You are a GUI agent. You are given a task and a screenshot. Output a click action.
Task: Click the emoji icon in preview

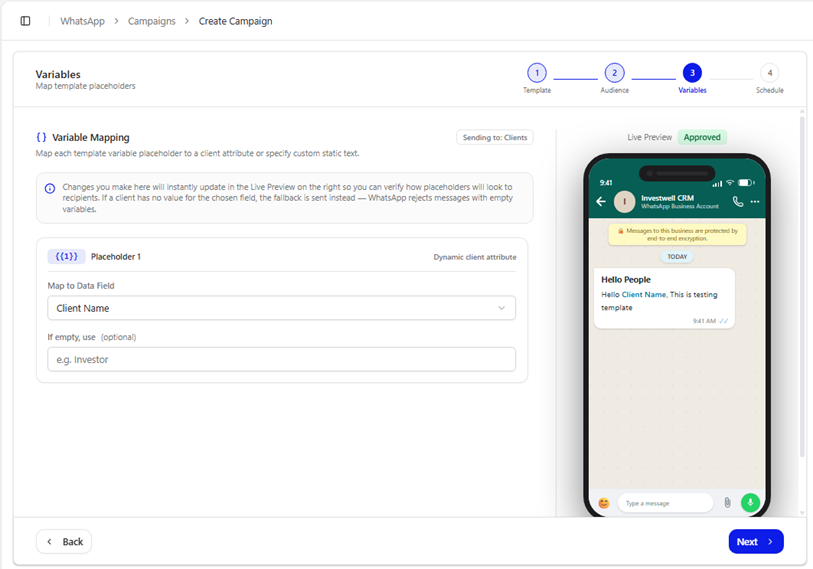tap(604, 503)
